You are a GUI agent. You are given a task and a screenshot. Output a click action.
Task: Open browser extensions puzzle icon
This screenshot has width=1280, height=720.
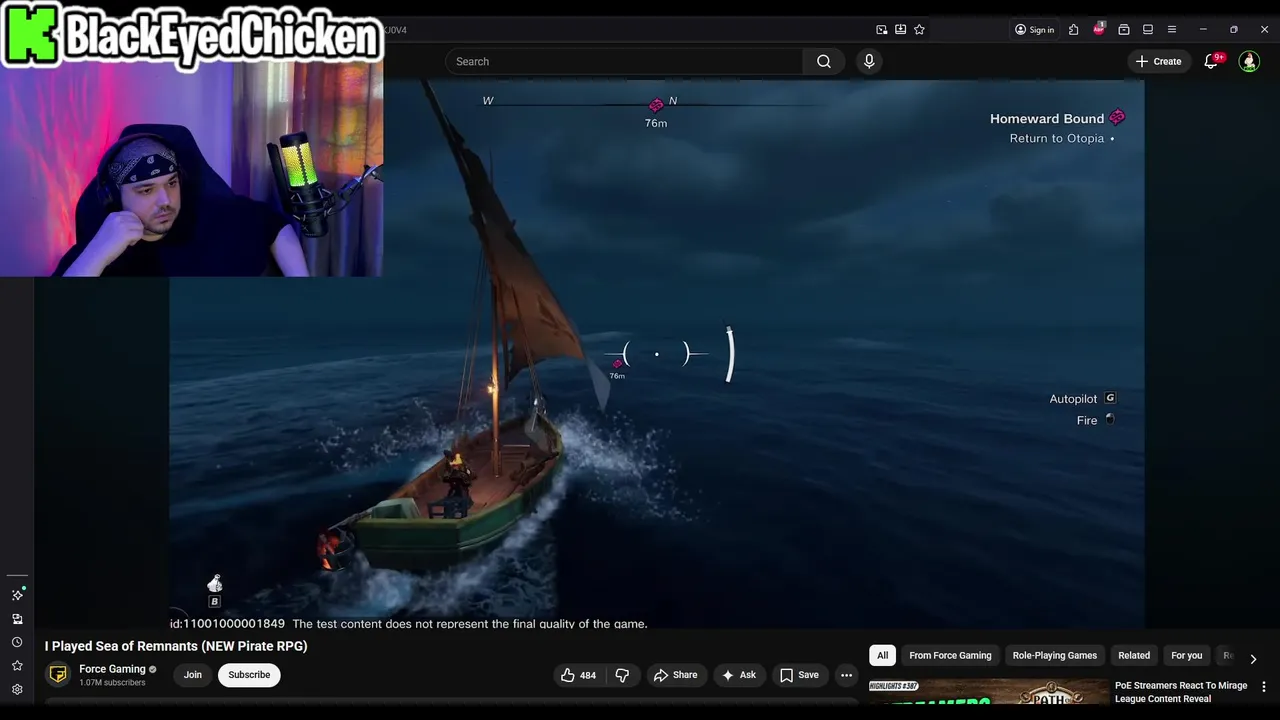point(1073,30)
